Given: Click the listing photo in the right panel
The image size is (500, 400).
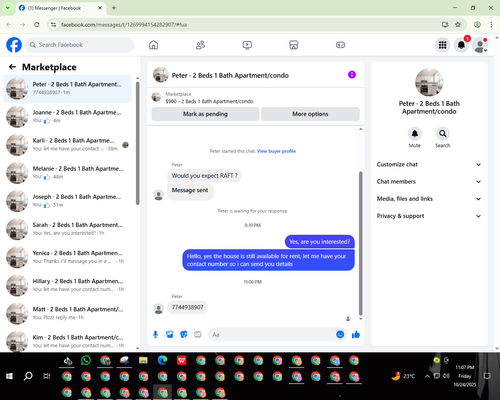Looking at the screenshot, I should click(429, 82).
